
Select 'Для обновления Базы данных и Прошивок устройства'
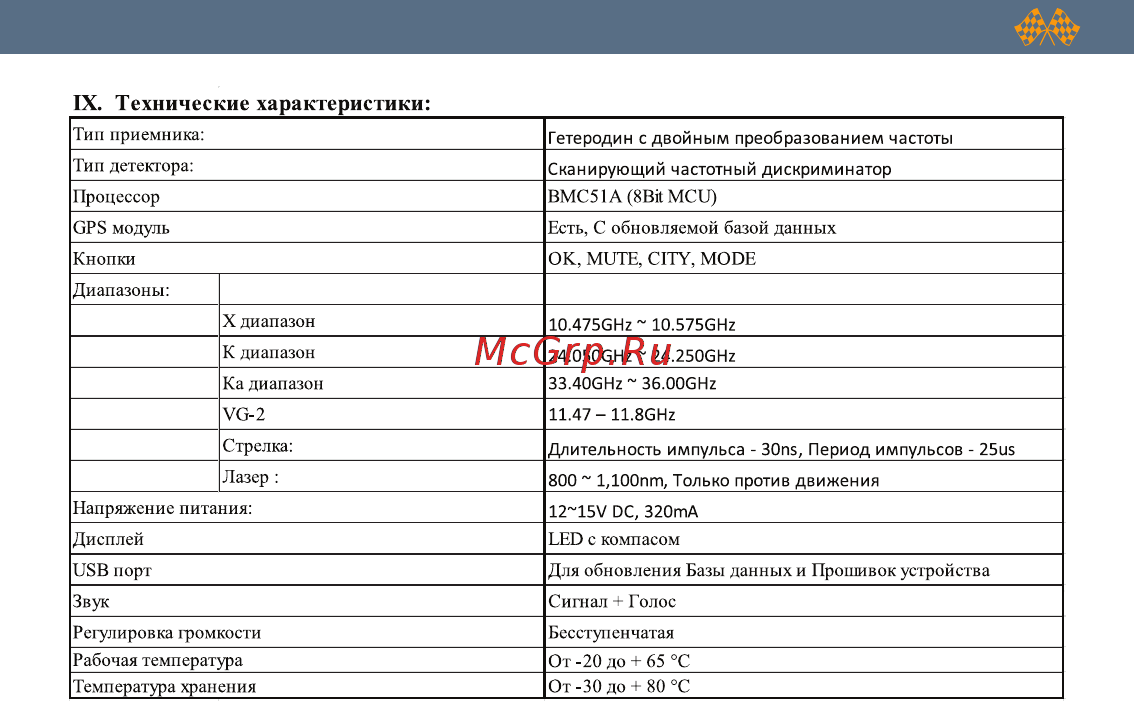tap(768, 570)
